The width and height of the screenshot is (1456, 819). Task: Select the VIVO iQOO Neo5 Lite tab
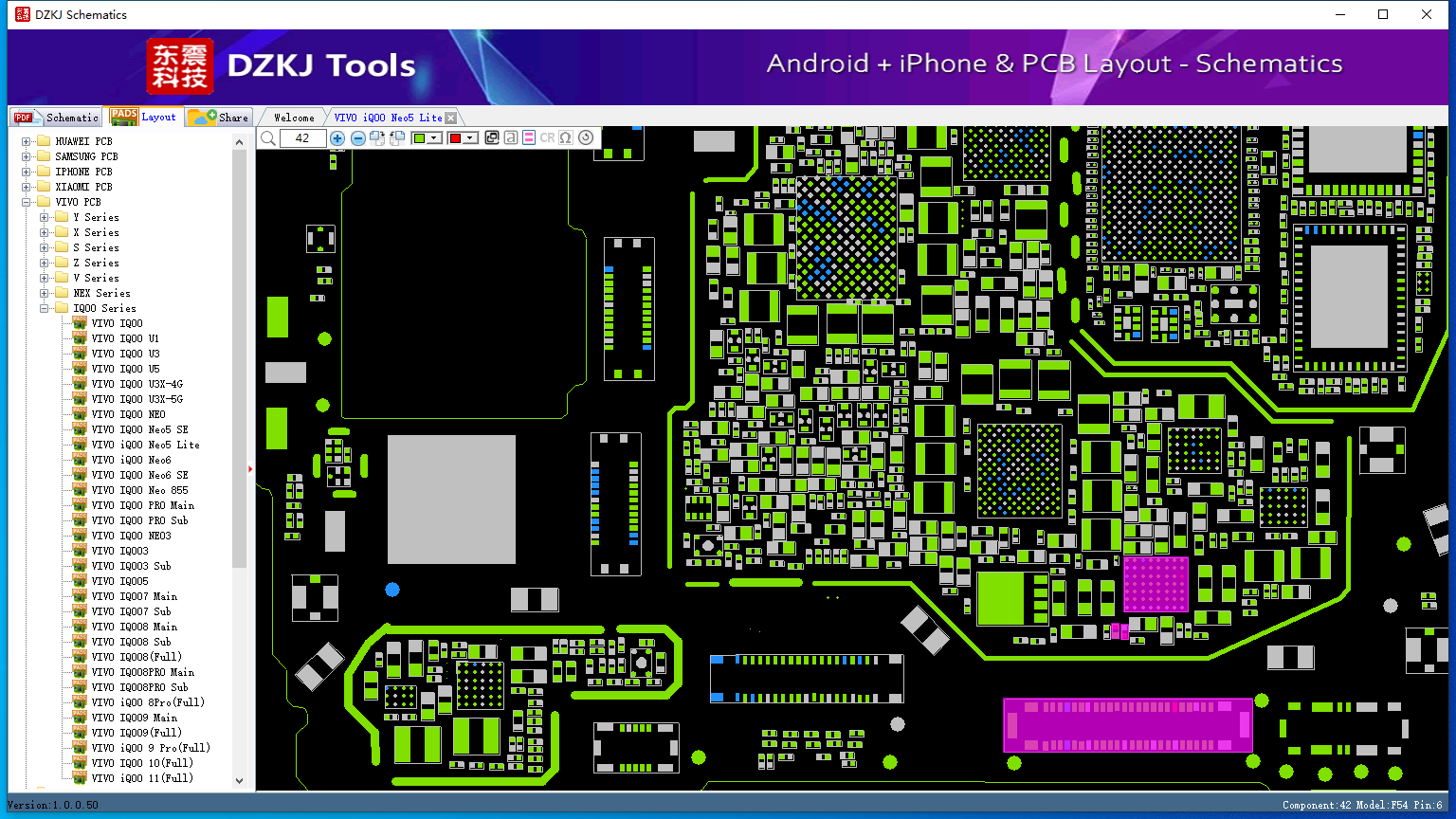click(x=388, y=118)
